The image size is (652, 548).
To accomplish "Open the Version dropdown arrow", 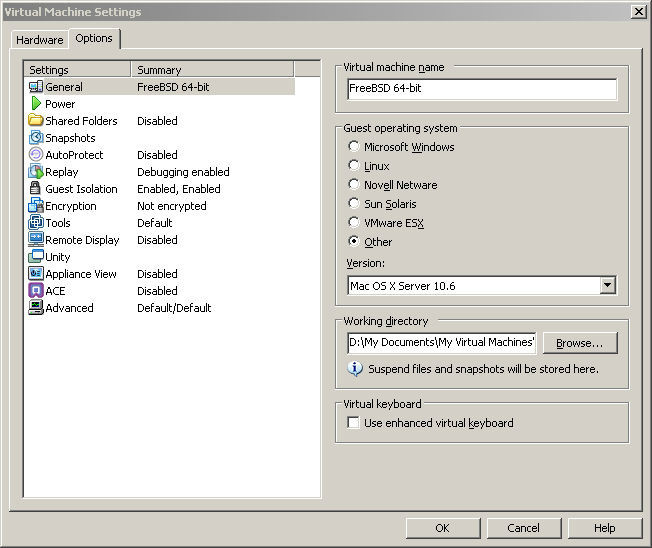I will [608, 286].
